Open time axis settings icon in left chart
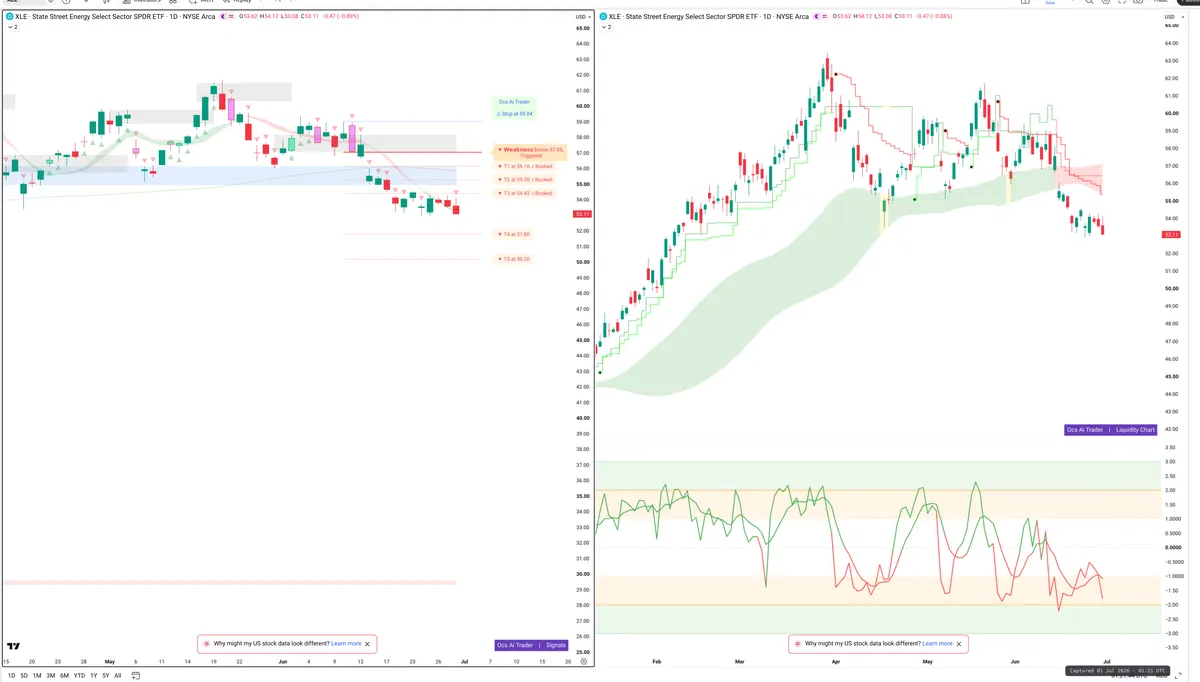 pos(583,662)
